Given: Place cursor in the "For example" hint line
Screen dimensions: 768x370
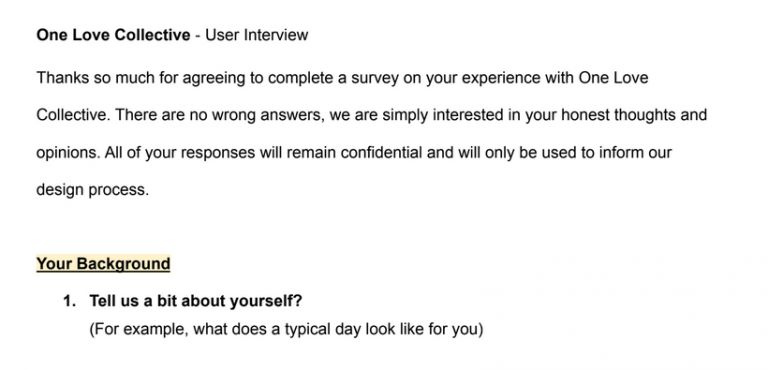Looking at the screenshot, I should tap(286, 329).
